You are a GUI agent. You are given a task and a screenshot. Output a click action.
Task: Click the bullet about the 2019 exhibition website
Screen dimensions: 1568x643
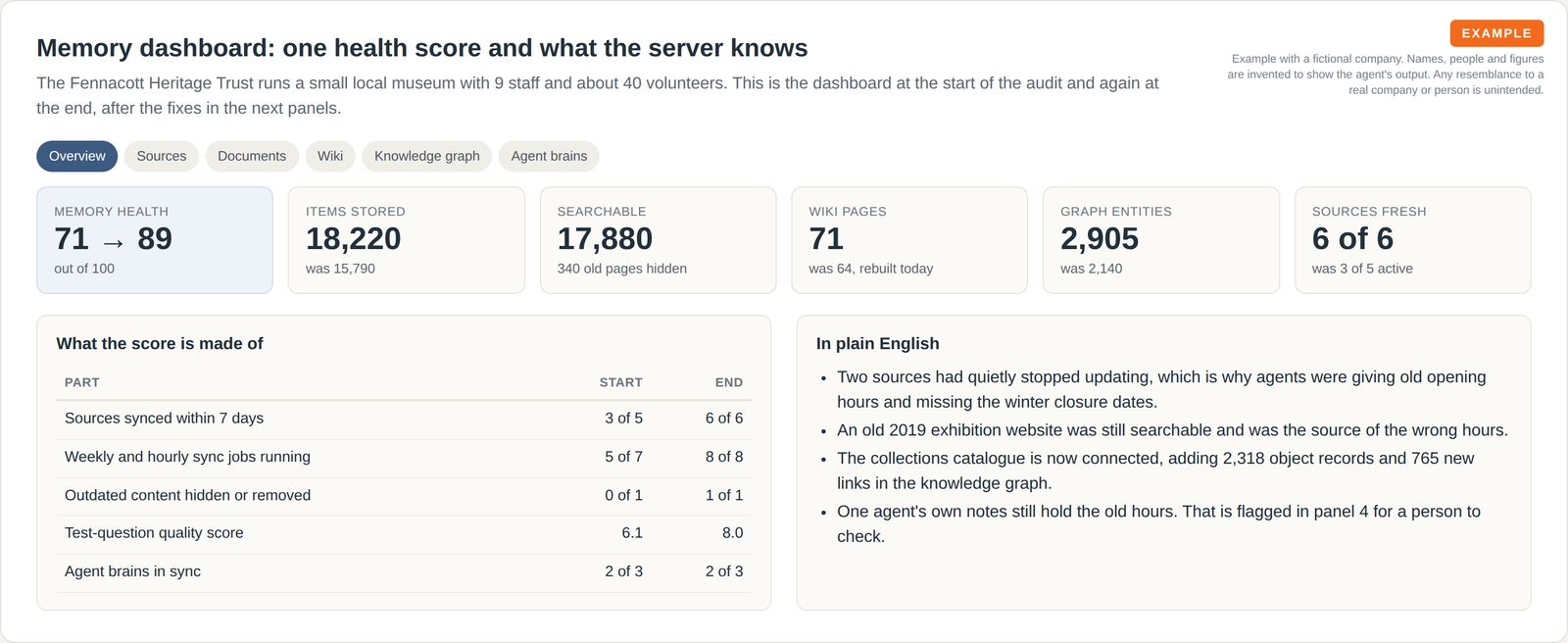[x=1172, y=430]
